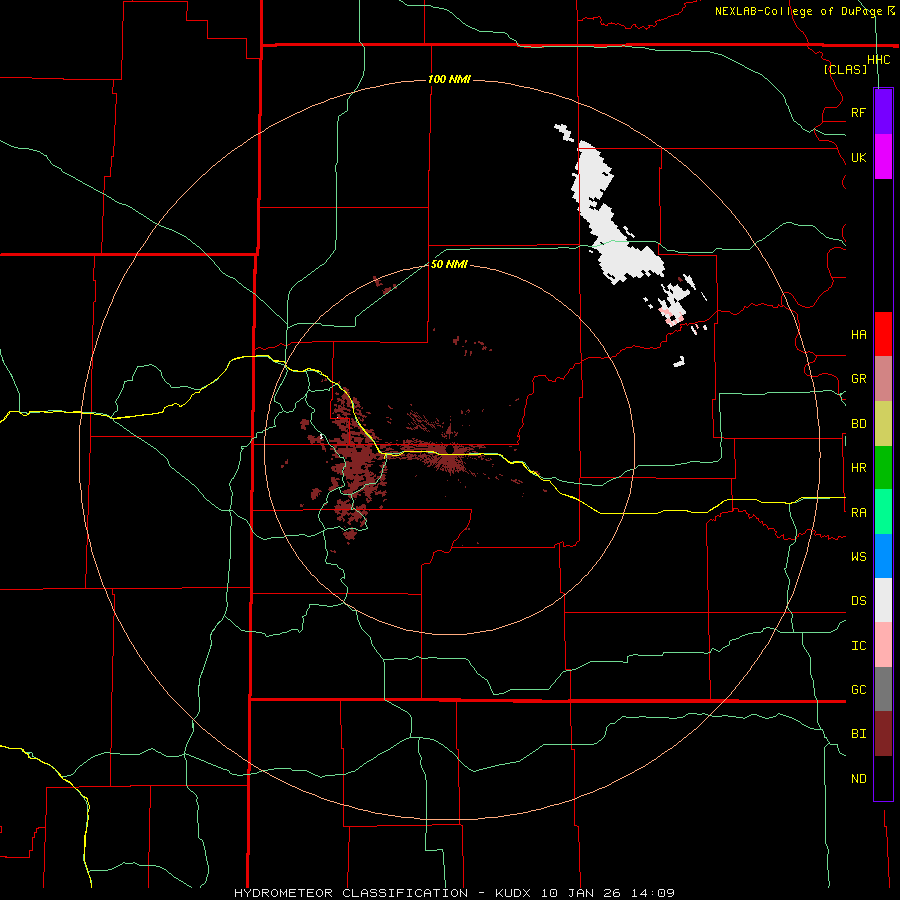Click the 100 NMI range ring label
Image resolution: width=900 pixels, height=900 pixels.
click(x=449, y=79)
